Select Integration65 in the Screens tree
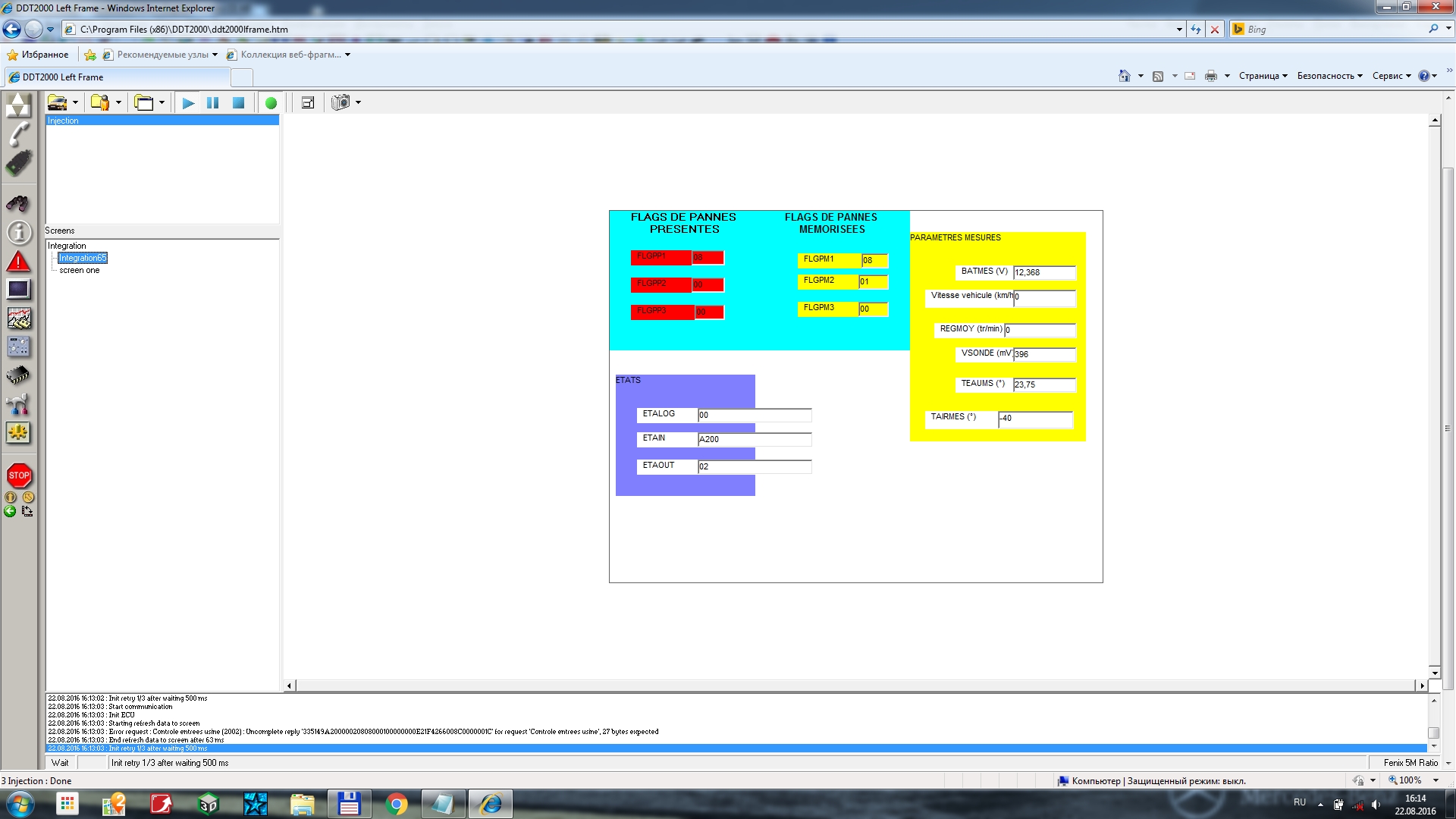This screenshot has width=1456, height=819. (x=83, y=258)
